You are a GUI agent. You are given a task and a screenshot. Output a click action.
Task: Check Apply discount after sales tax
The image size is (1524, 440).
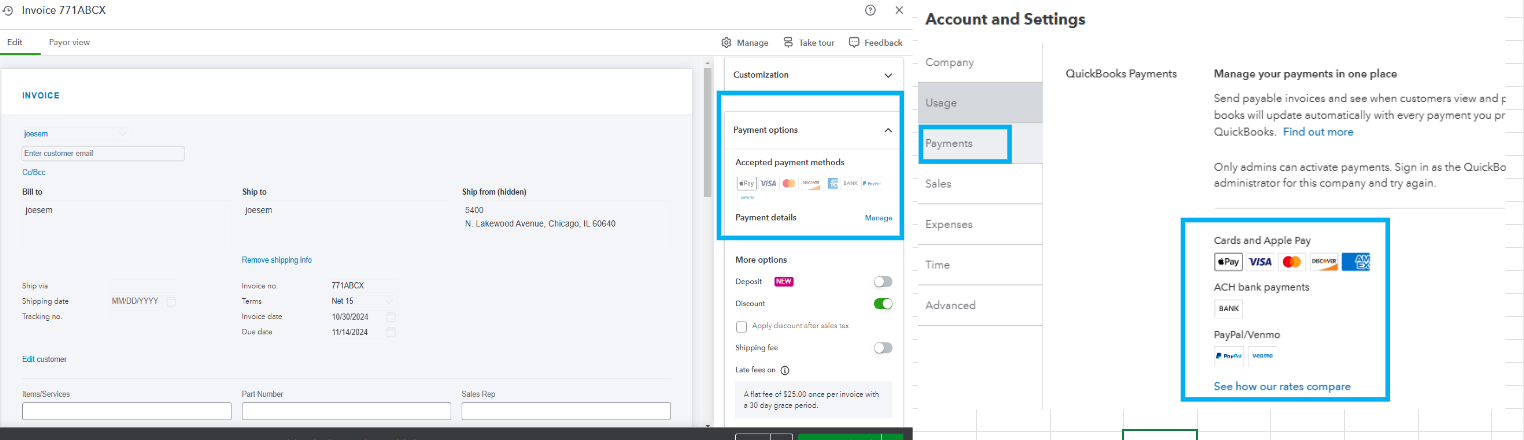point(741,326)
